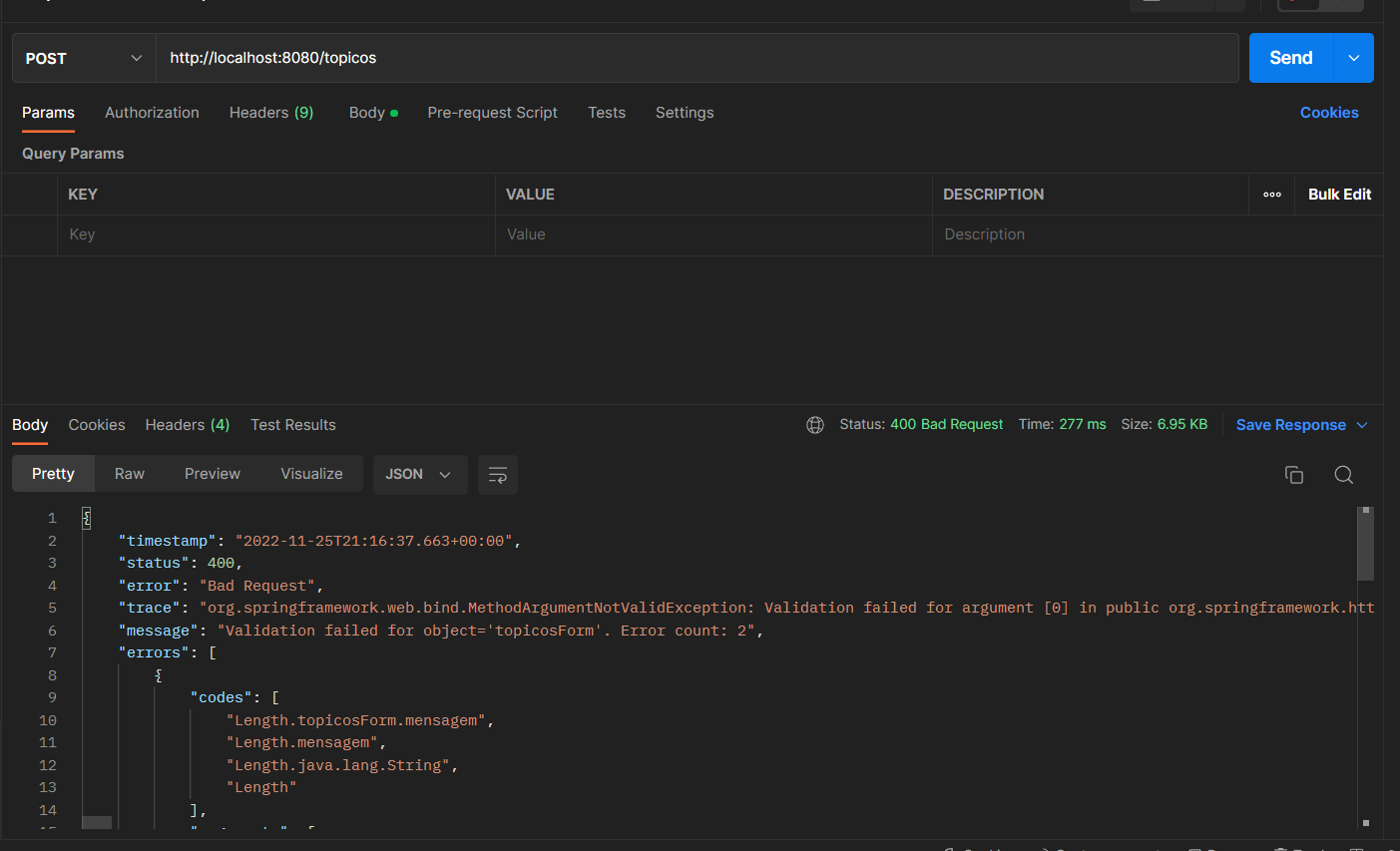Click the query param Value field
The image size is (1400, 851).
pyautogui.click(x=713, y=234)
